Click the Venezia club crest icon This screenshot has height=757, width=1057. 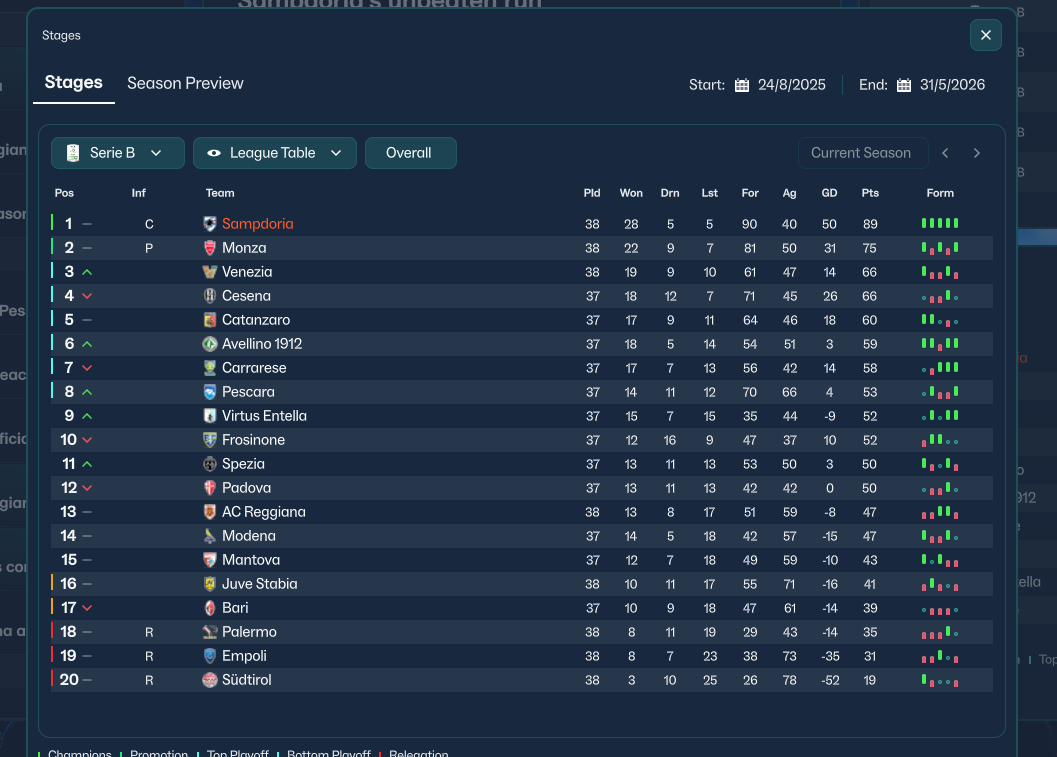point(210,272)
